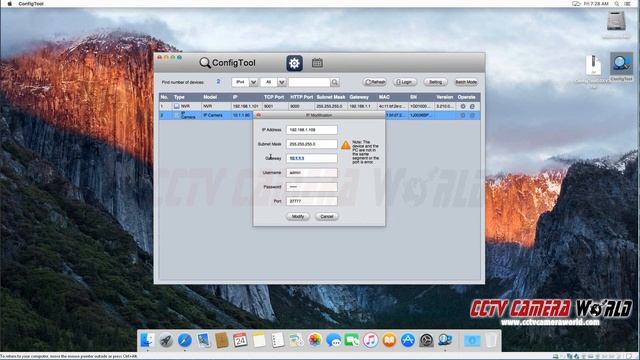Screen dimensions: 640x360
Task: Click the gear operate icon in the NVR row
Action: point(463,106)
